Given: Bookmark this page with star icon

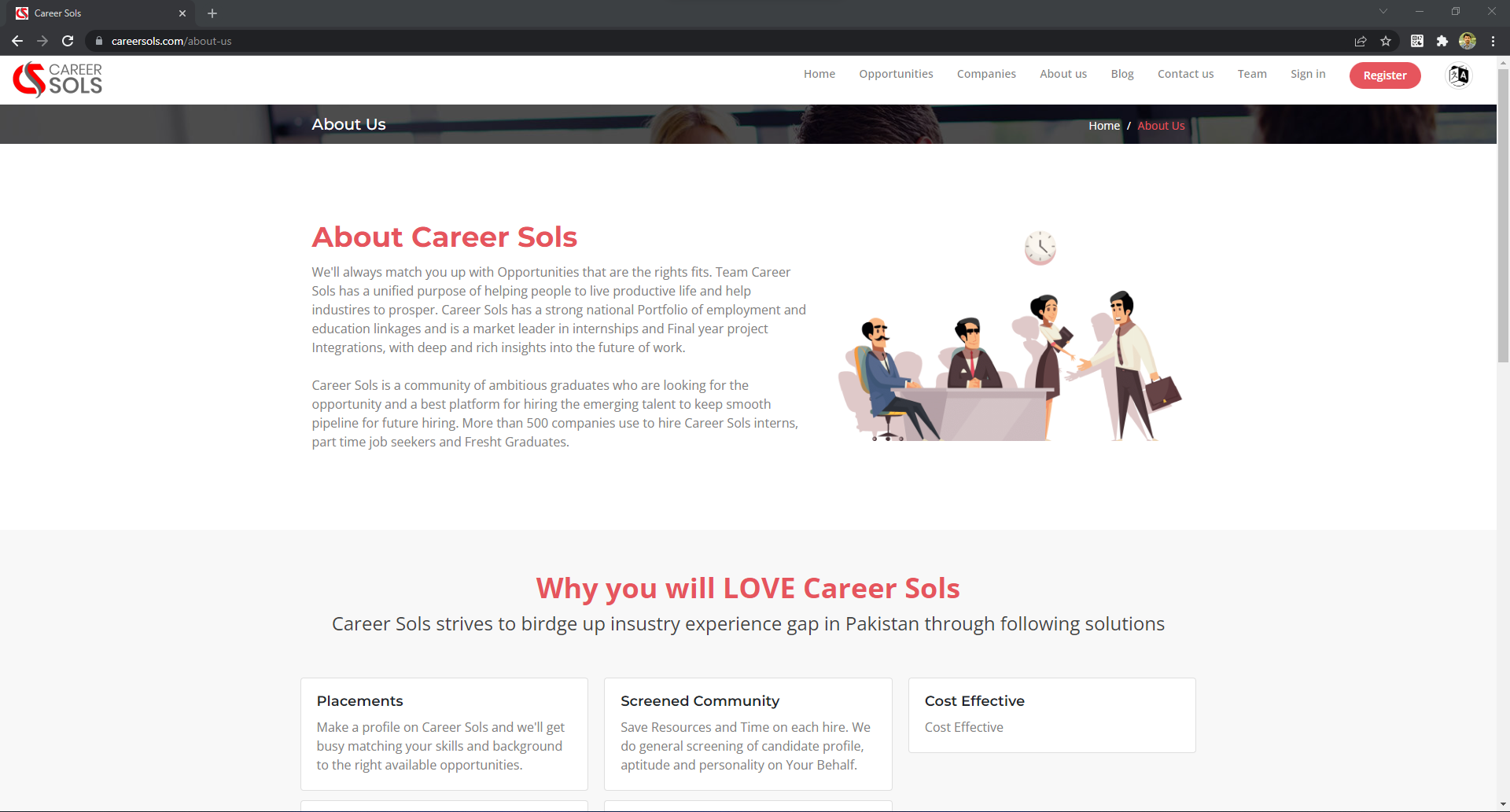Looking at the screenshot, I should click(1386, 41).
